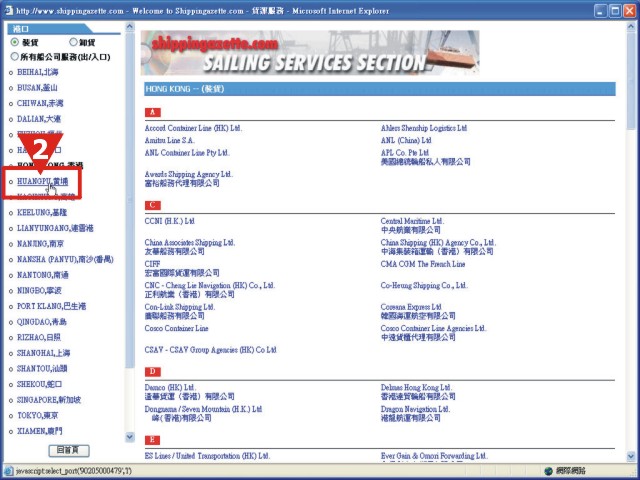Viewport: 640px width, 480px height.
Task: Click the 回首頁 home button
Action: click(x=69, y=450)
